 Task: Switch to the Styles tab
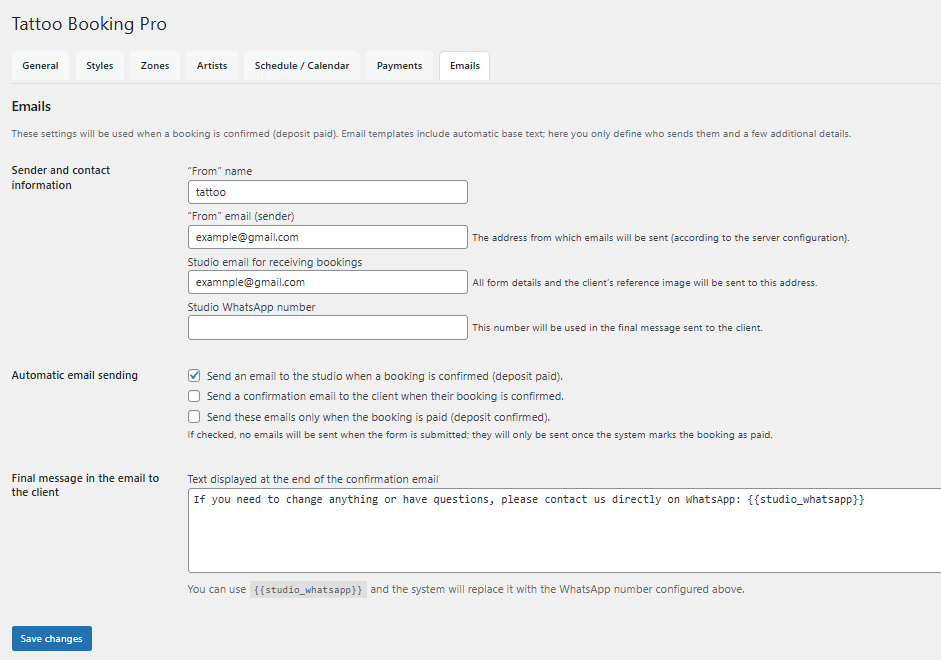tap(100, 66)
